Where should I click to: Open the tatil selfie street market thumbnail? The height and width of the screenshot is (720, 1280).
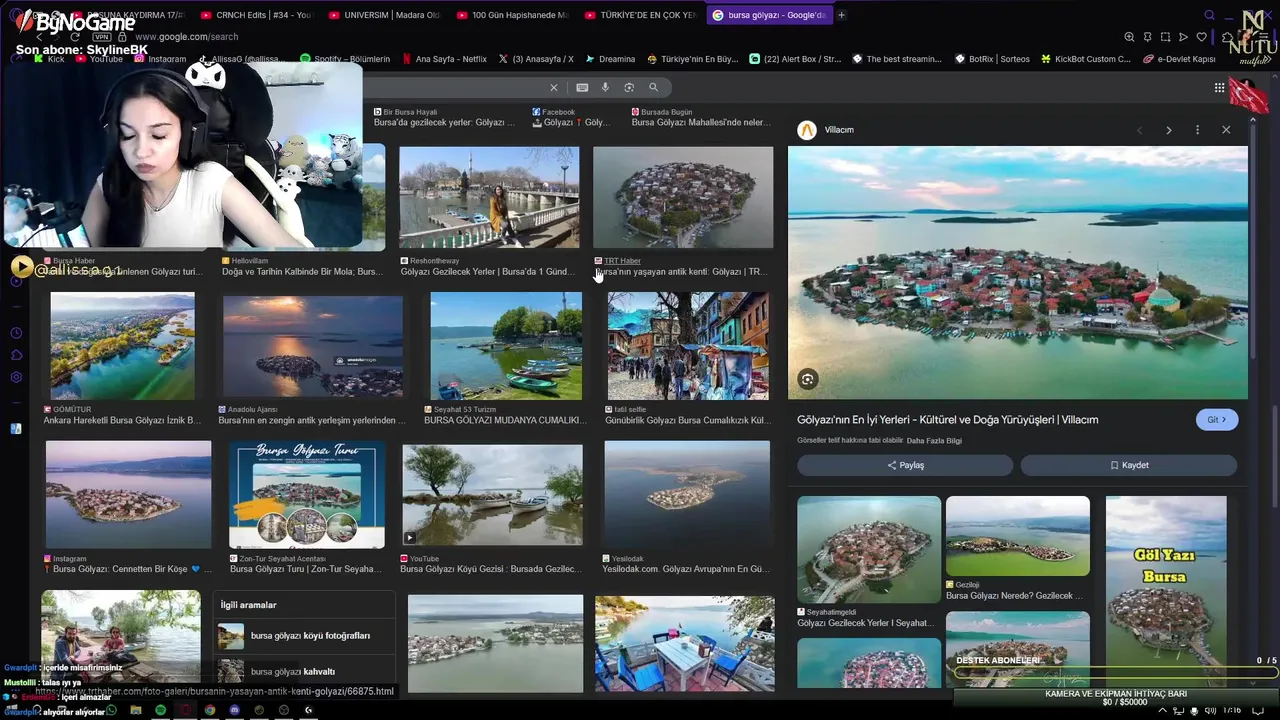point(688,346)
